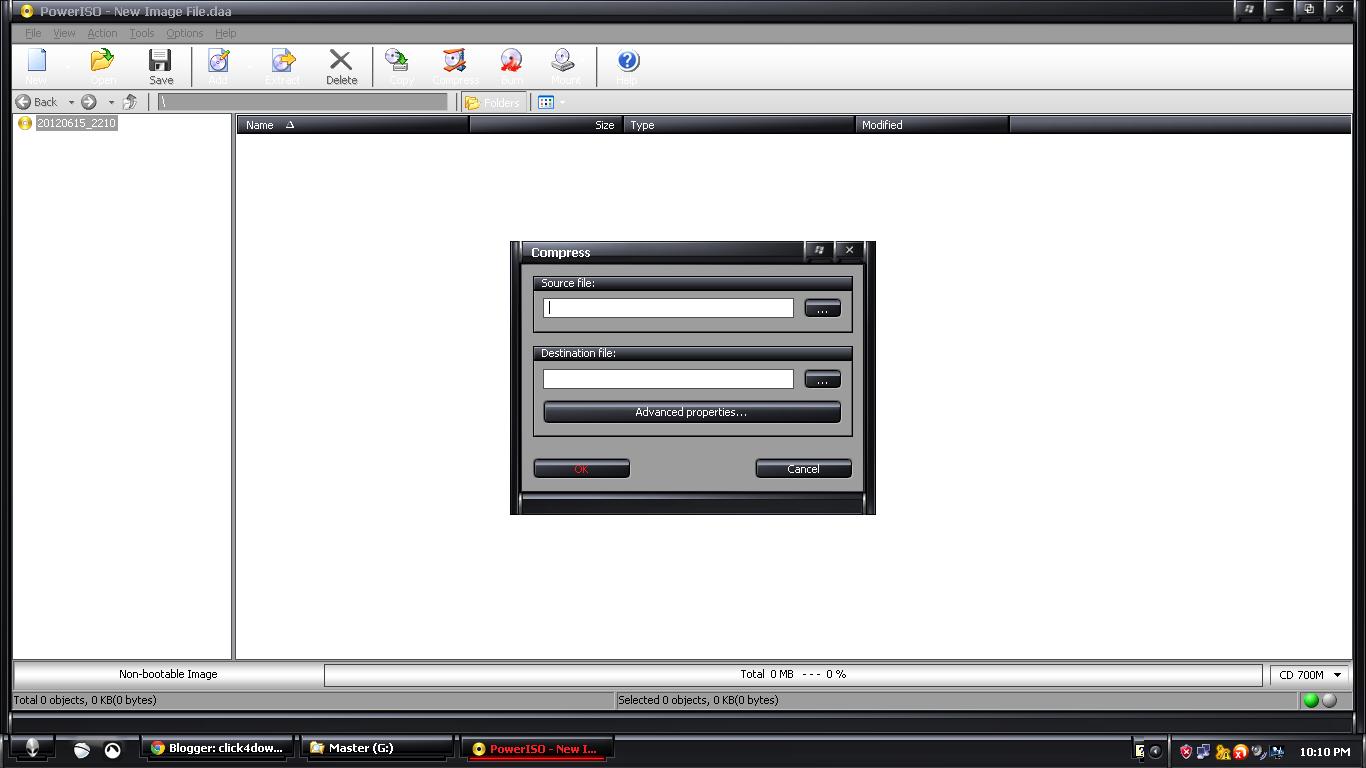Open the Action menu
Image resolution: width=1366 pixels, height=768 pixels.
[x=102, y=33]
